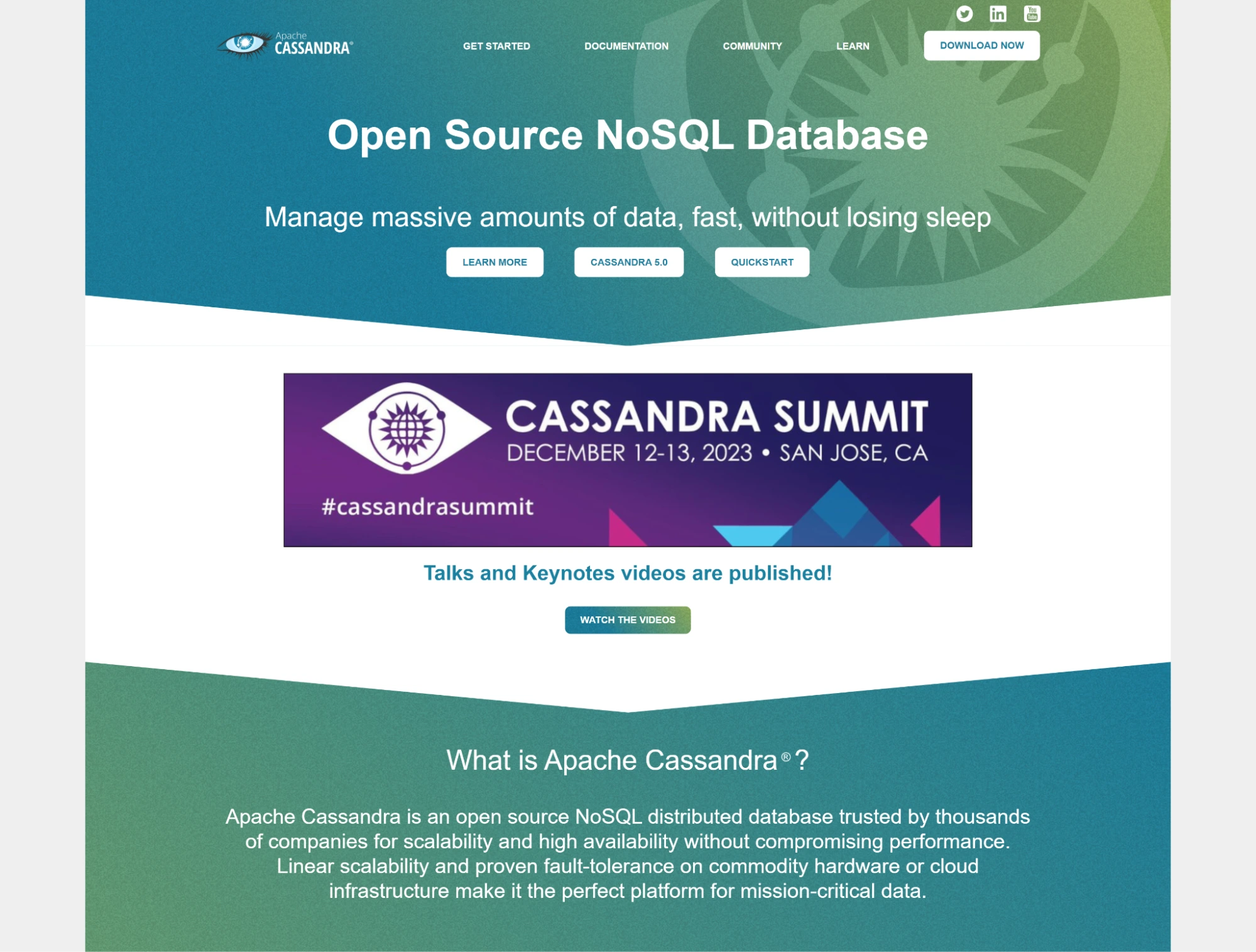Click the LEARN navigation tab
Image resolution: width=1256 pixels, height=952 pixels.
click(x=852, y=45)
